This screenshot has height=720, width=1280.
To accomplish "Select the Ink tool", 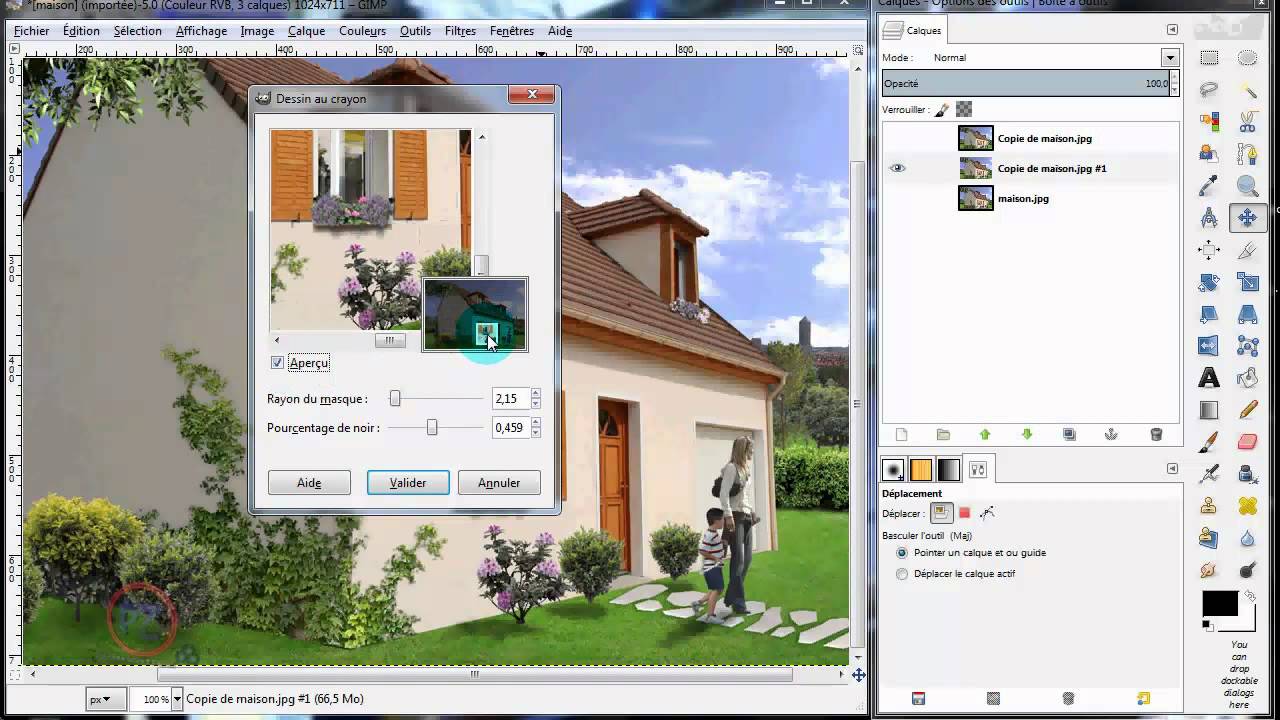I will point(1247,474).
